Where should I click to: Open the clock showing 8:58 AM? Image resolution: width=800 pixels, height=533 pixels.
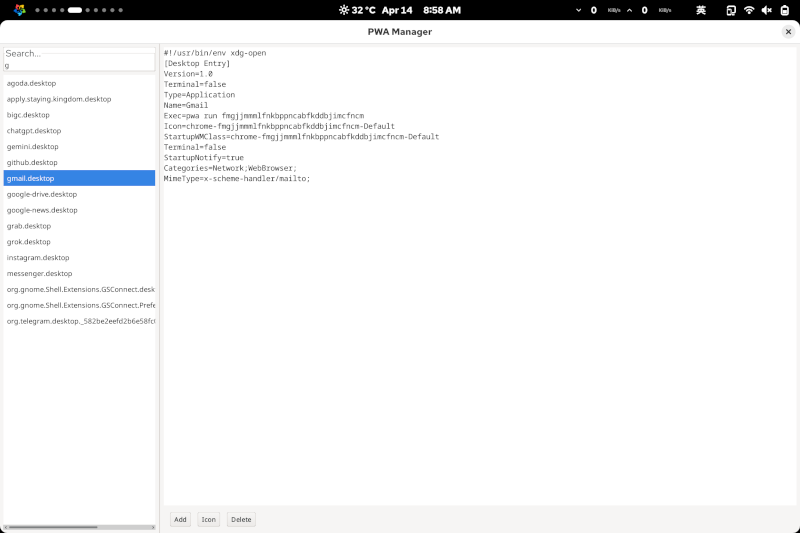[x=442, y=10]
